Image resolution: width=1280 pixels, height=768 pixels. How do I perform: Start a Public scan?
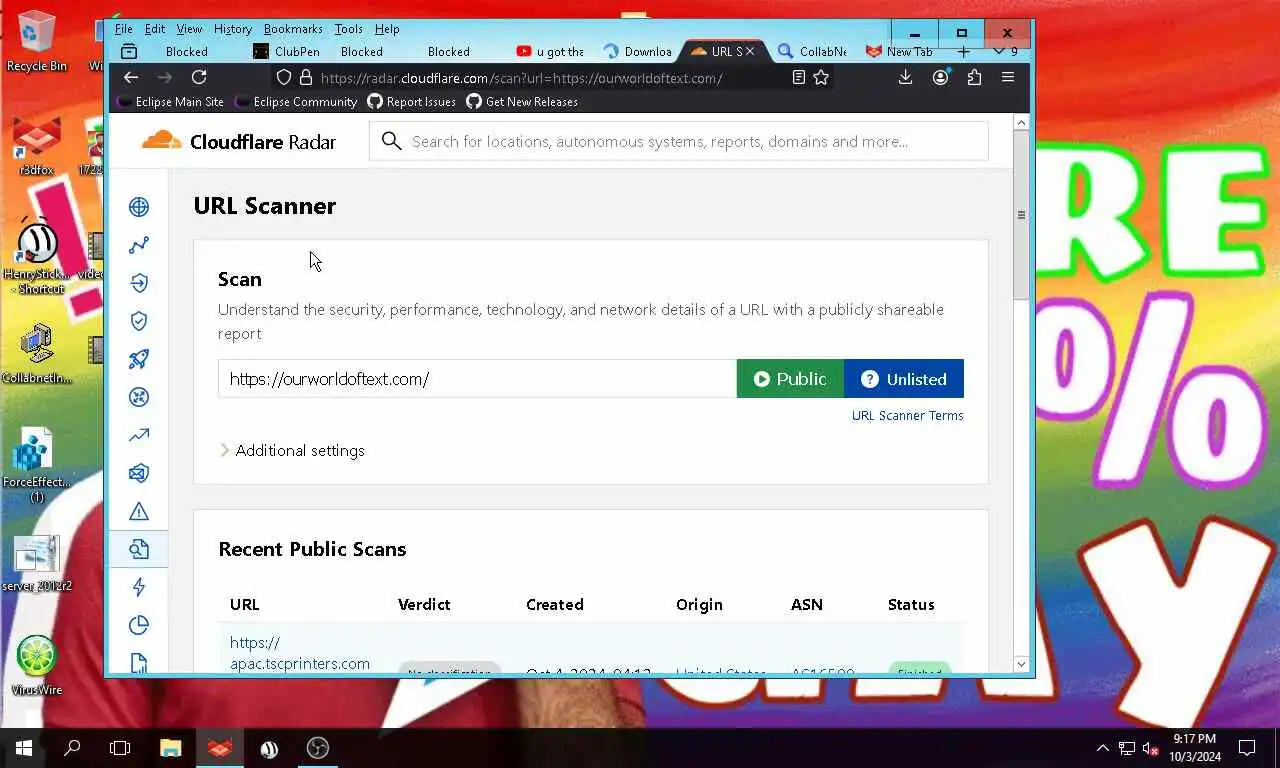coord(790,379)
